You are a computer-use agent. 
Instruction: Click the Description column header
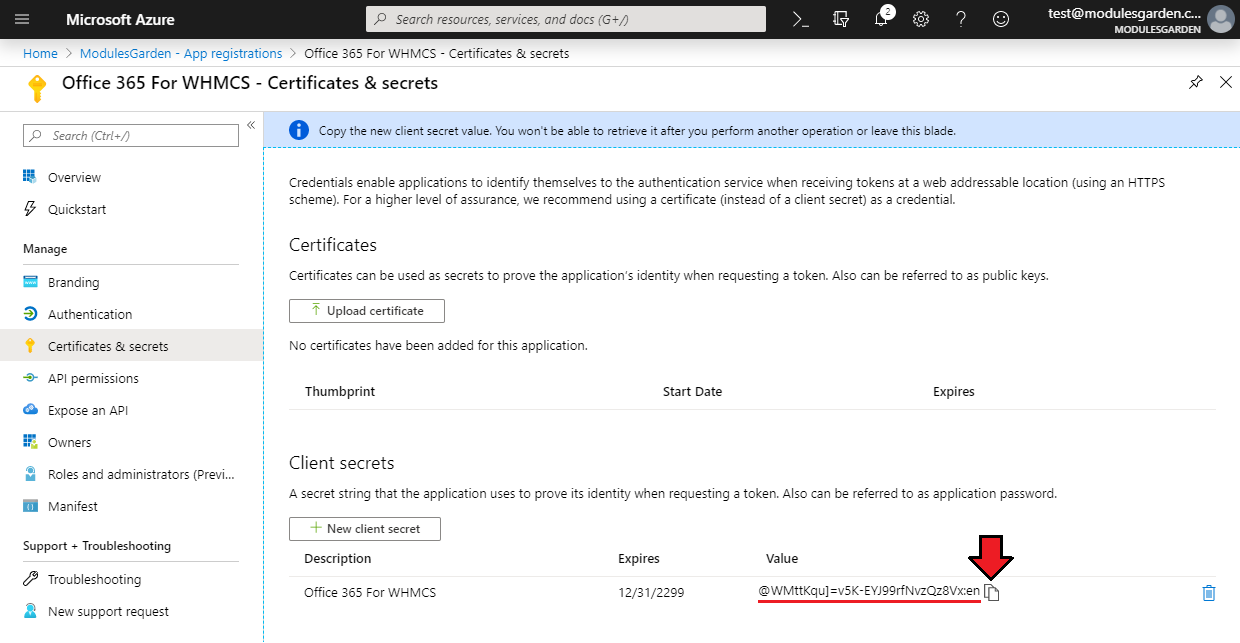[338, 558]
